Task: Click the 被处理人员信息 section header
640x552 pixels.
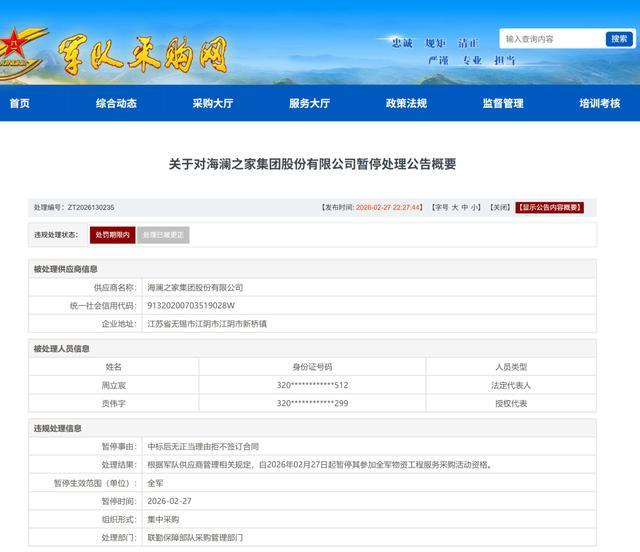Action: 61,349
